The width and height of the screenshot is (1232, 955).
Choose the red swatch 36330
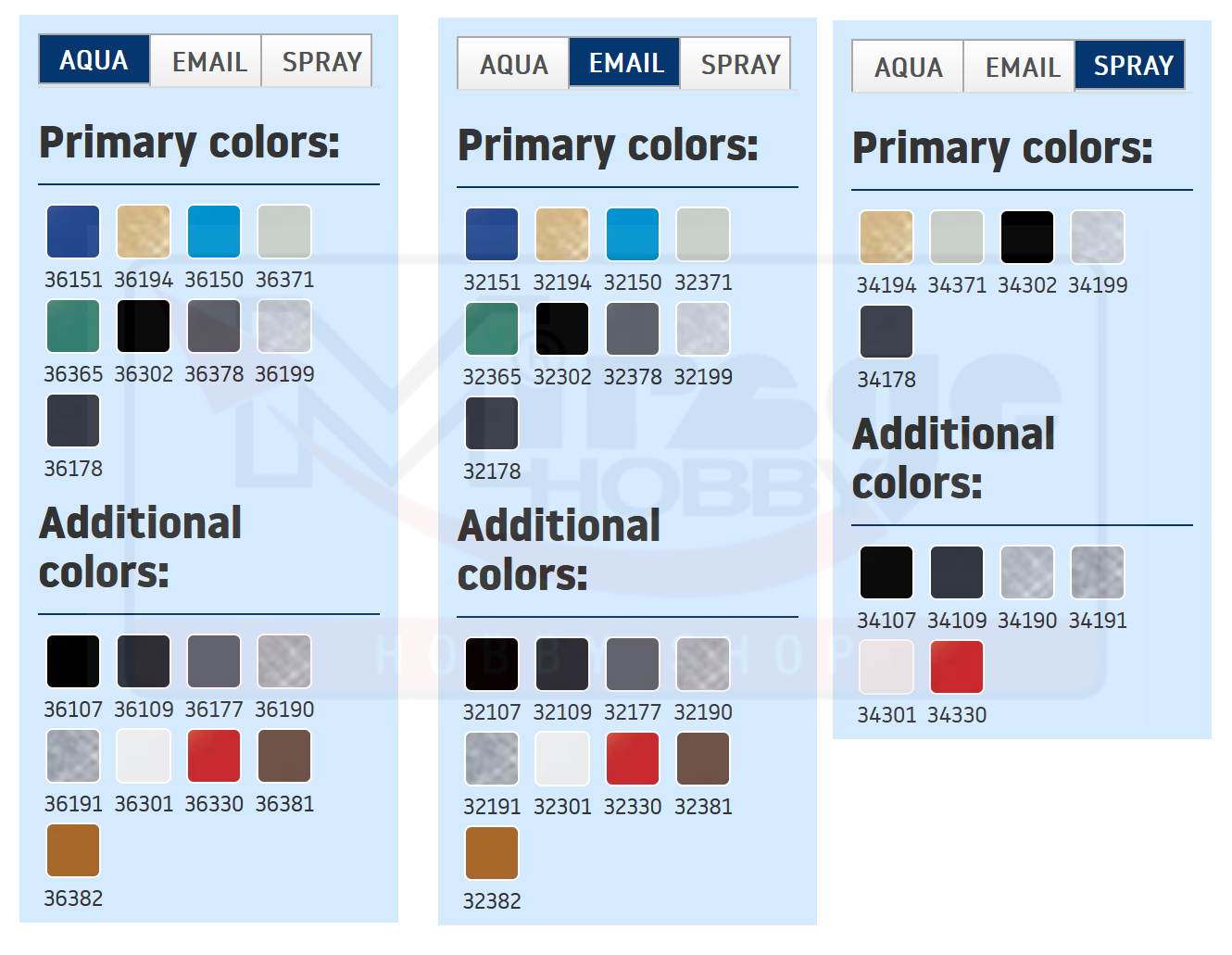click(214, 756)
